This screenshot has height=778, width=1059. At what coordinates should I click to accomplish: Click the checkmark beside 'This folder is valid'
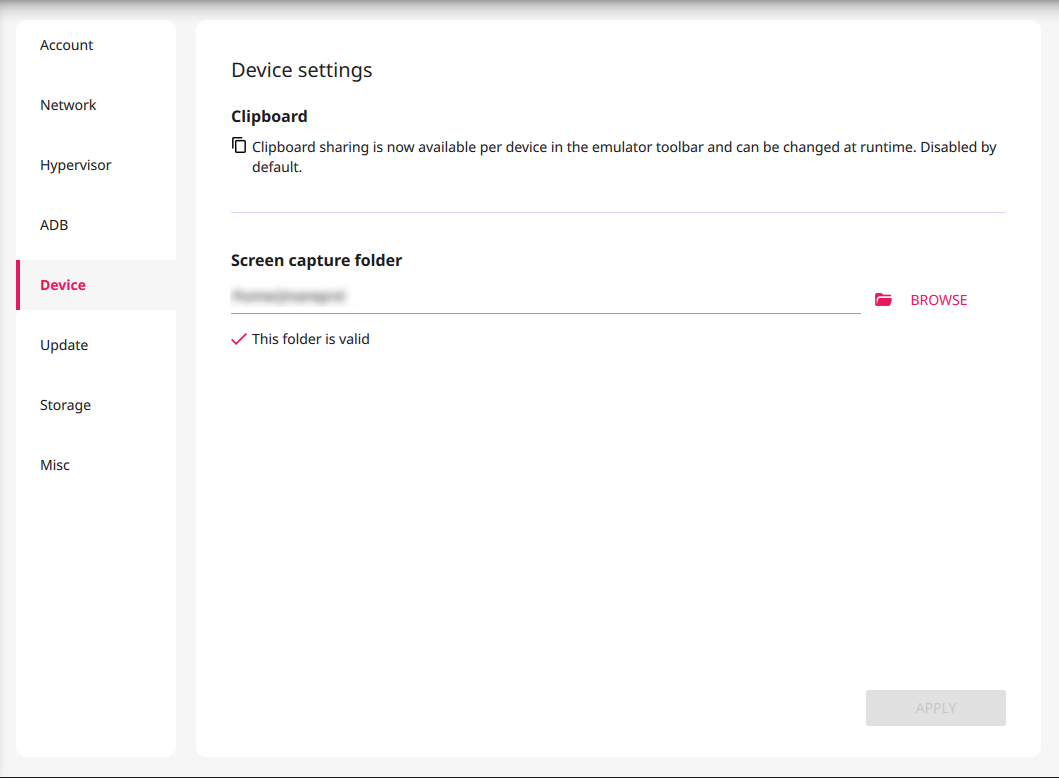[238, 338]
